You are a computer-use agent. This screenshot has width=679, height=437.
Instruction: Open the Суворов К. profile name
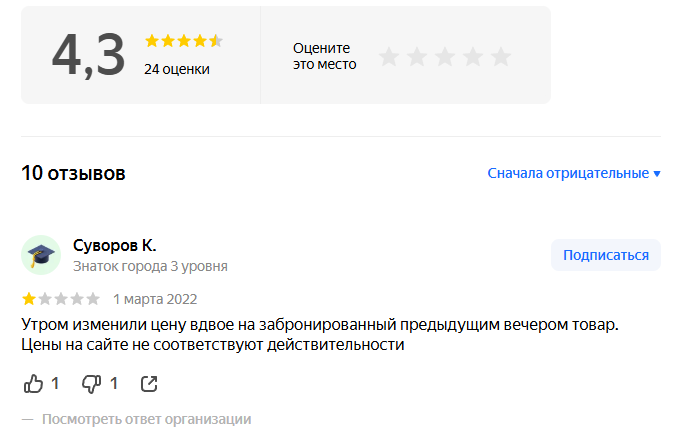[x=115, y=245]
